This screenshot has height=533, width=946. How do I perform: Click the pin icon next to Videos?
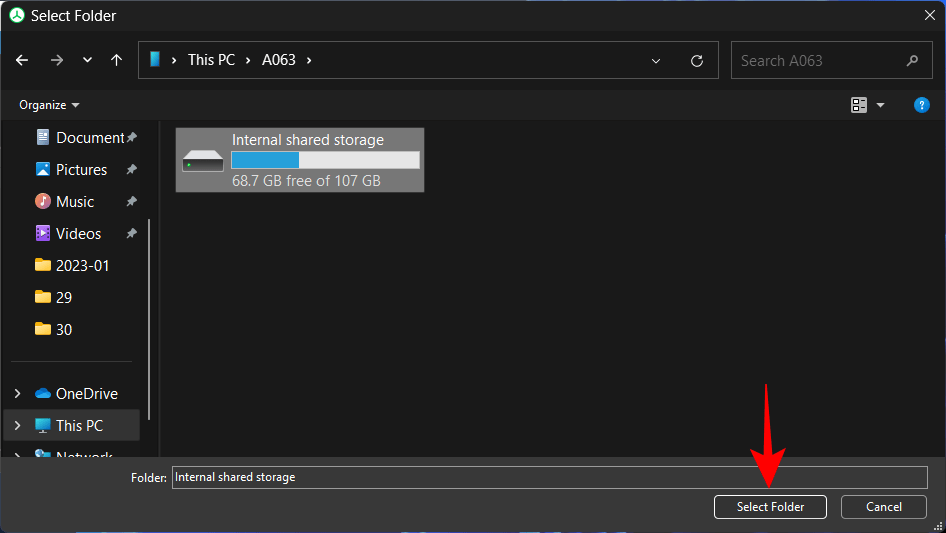pos(132,234)
